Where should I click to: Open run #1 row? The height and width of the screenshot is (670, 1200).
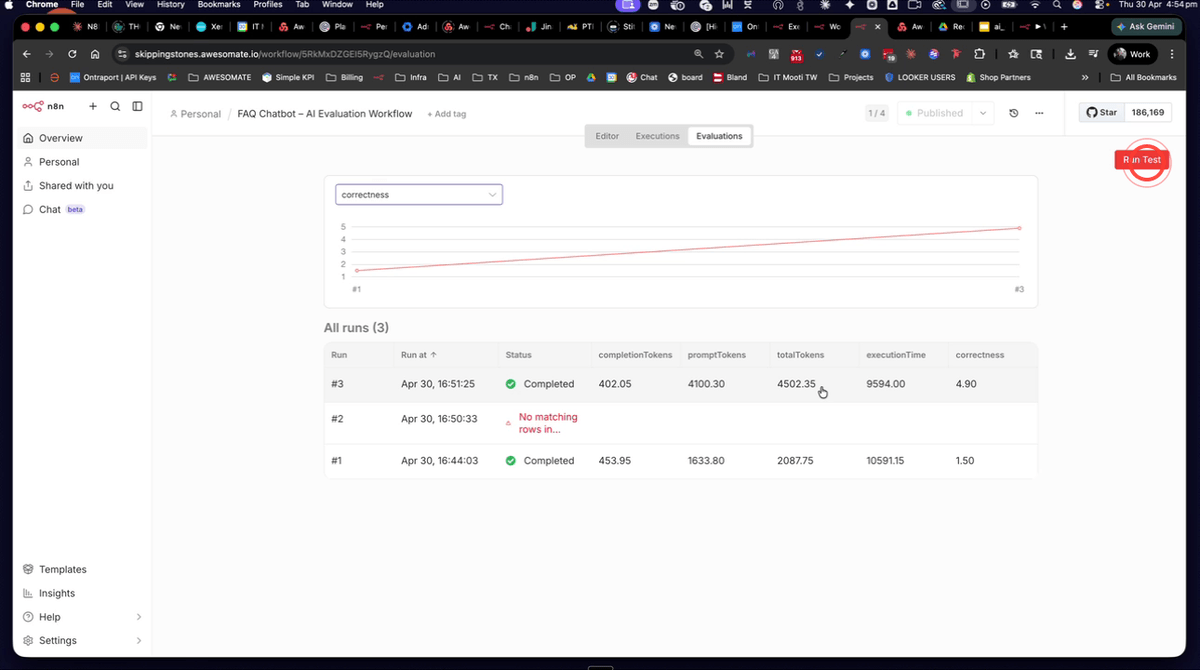[x=680, y=461]
